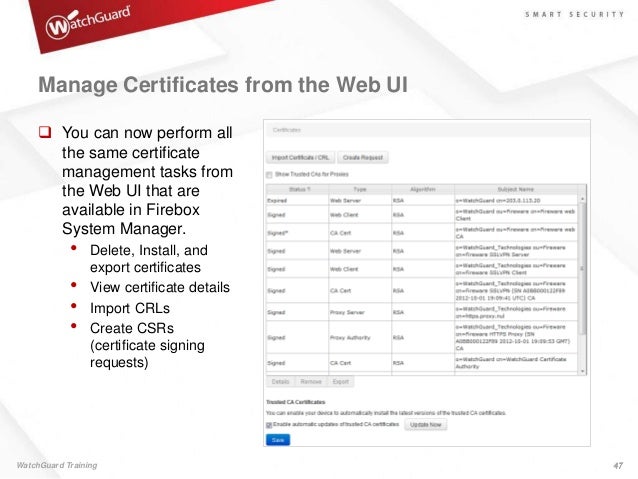638x479 pixels.
Task: Click the WatchGuard logo
Action: tap(88, 22)
